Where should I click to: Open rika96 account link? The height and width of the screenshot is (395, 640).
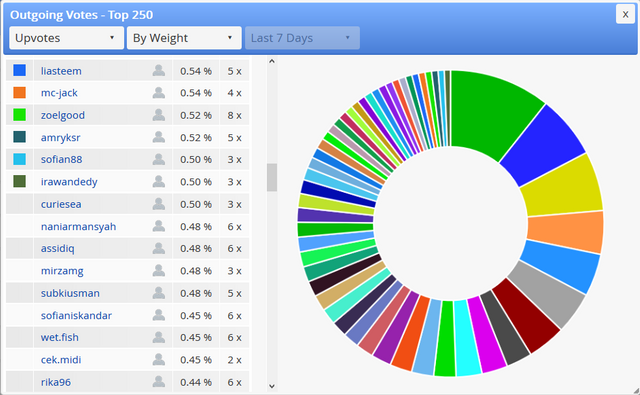[56, 382]
